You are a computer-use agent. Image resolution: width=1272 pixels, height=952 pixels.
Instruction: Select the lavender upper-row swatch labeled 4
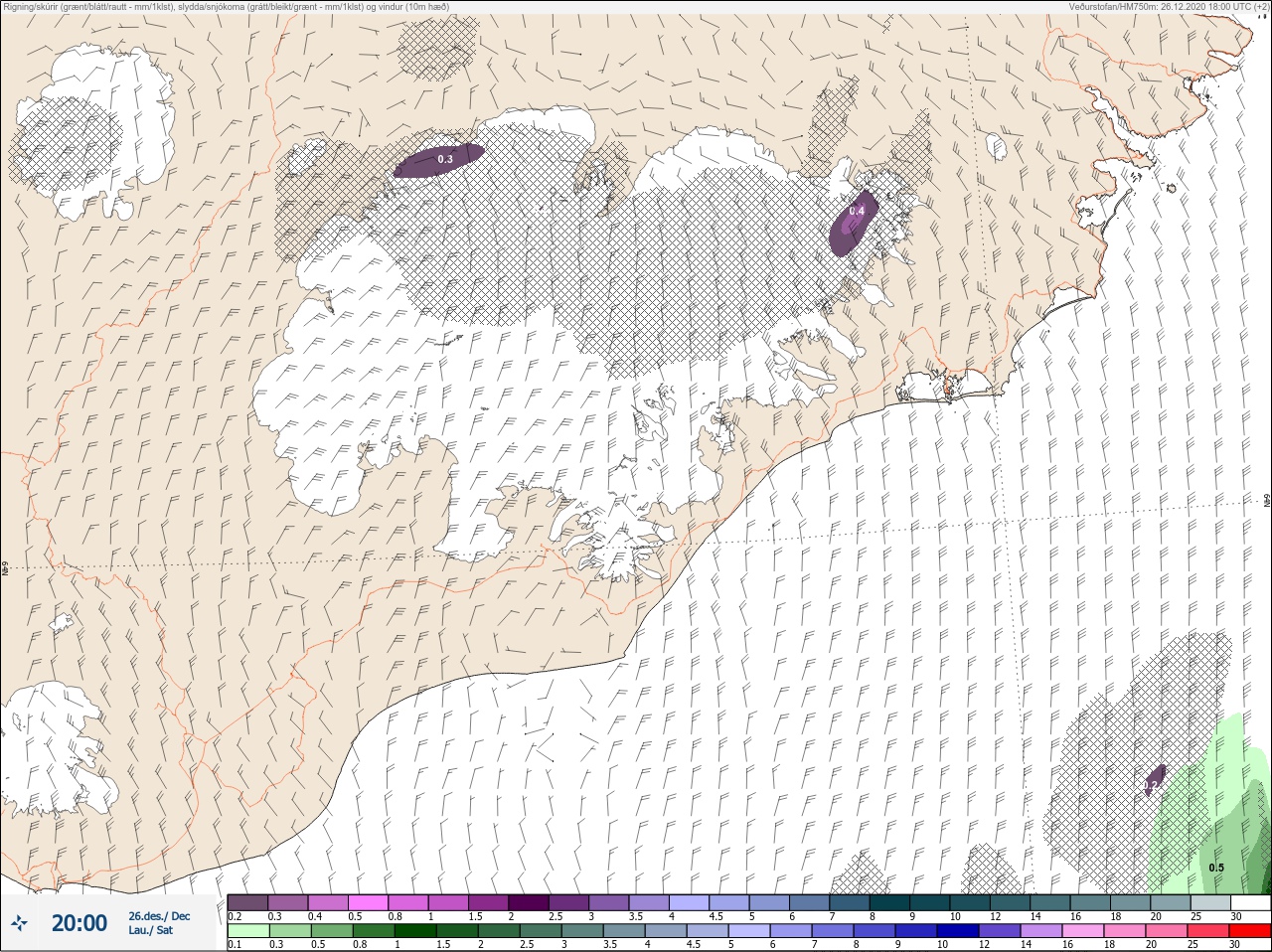[689, 902]
